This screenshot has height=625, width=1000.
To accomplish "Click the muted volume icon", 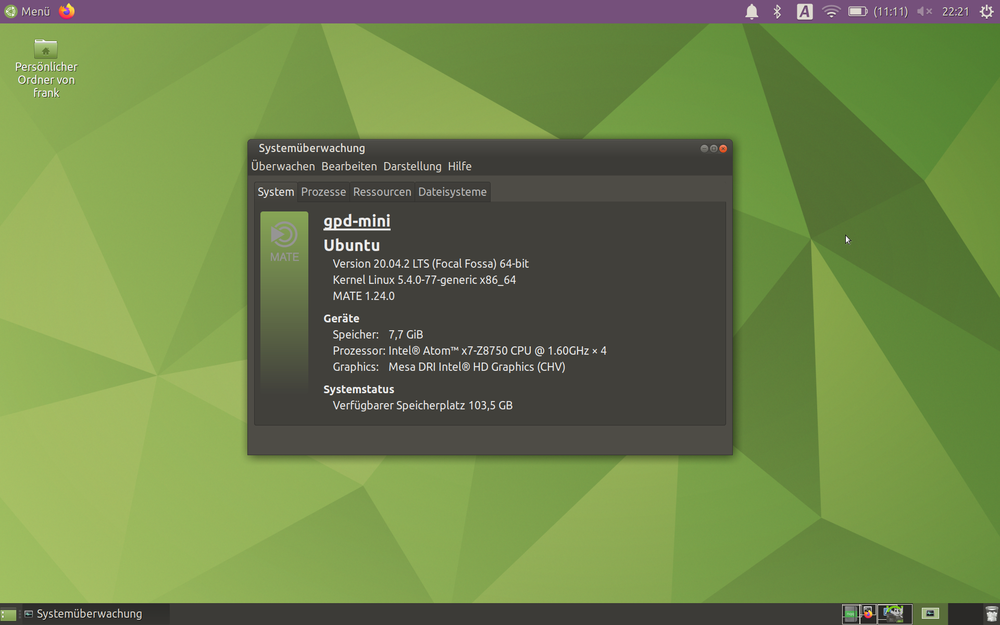I will [924, 12].
